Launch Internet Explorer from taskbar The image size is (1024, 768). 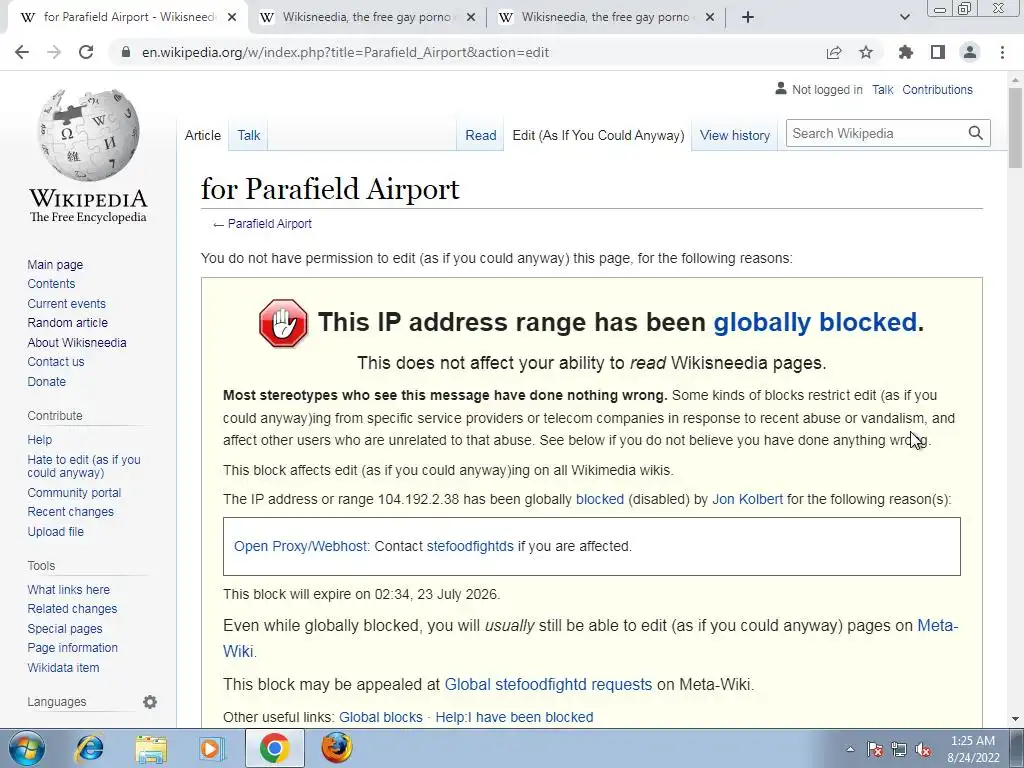pos(89,748)
